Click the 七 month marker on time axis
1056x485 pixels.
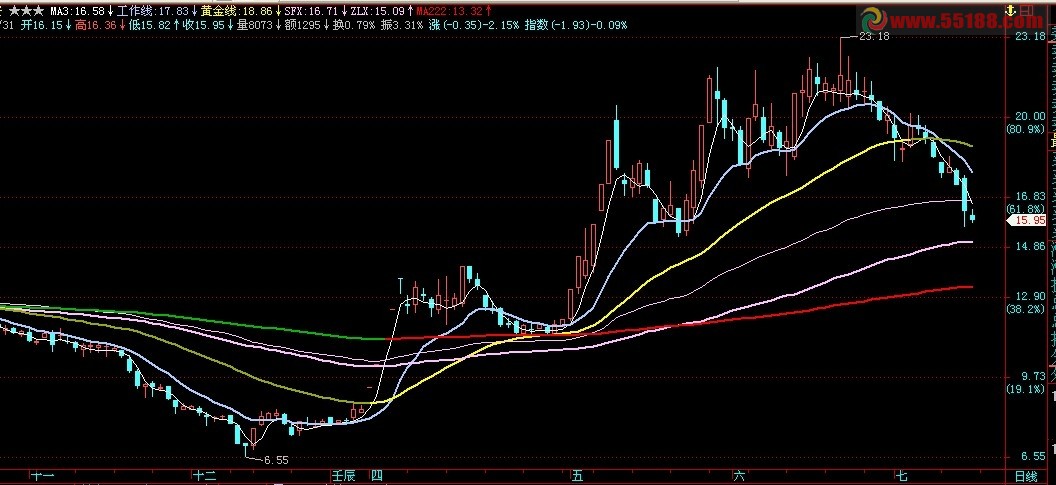pyautogui.click(x=902, y=476)
